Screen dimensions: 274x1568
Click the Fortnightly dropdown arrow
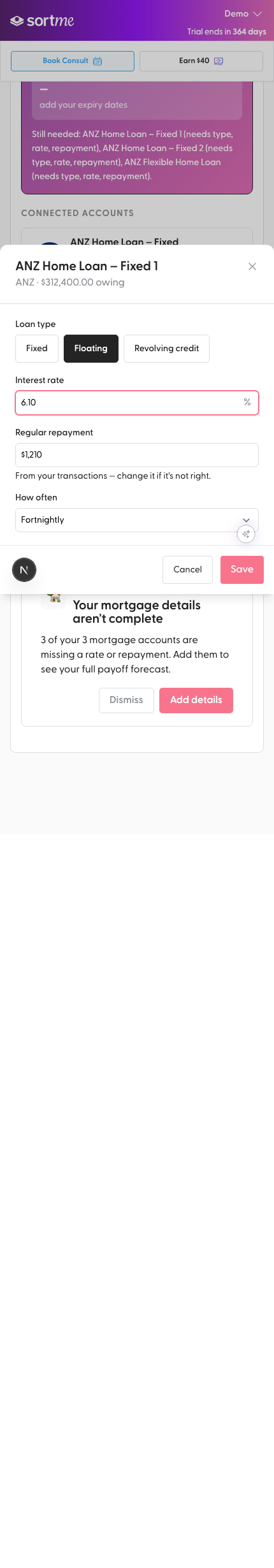pos(246,520)
